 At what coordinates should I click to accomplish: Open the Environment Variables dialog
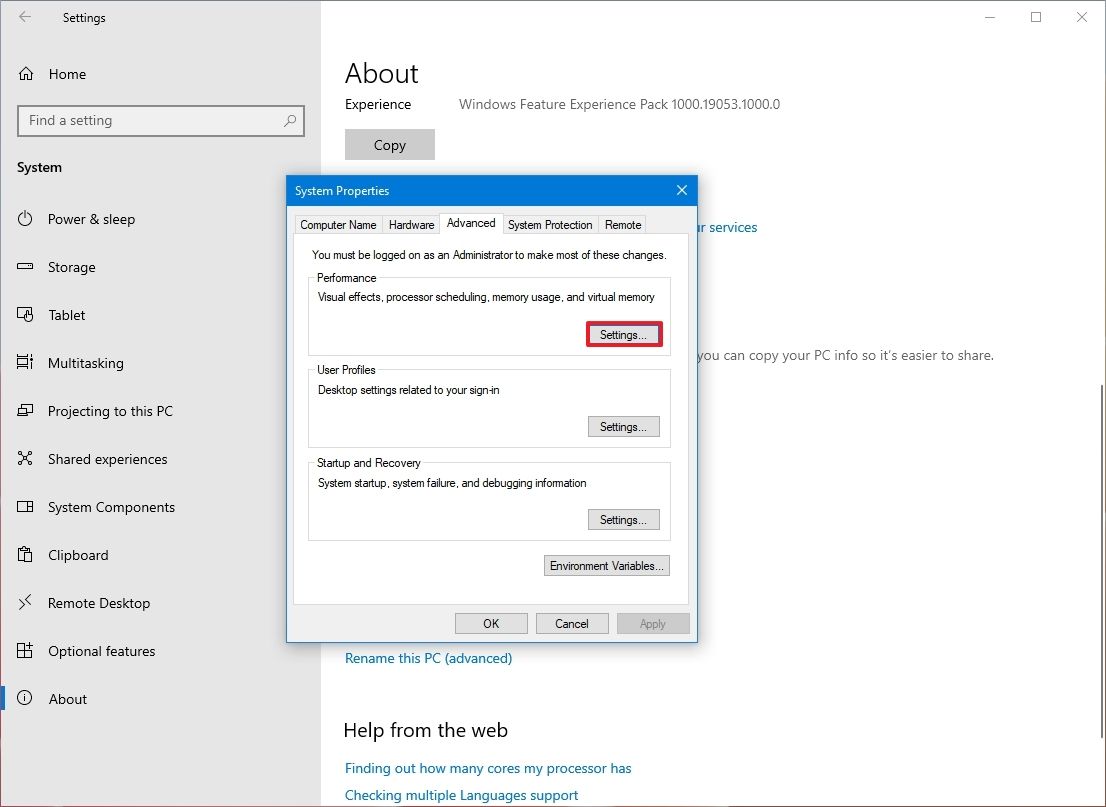(606, 565)
